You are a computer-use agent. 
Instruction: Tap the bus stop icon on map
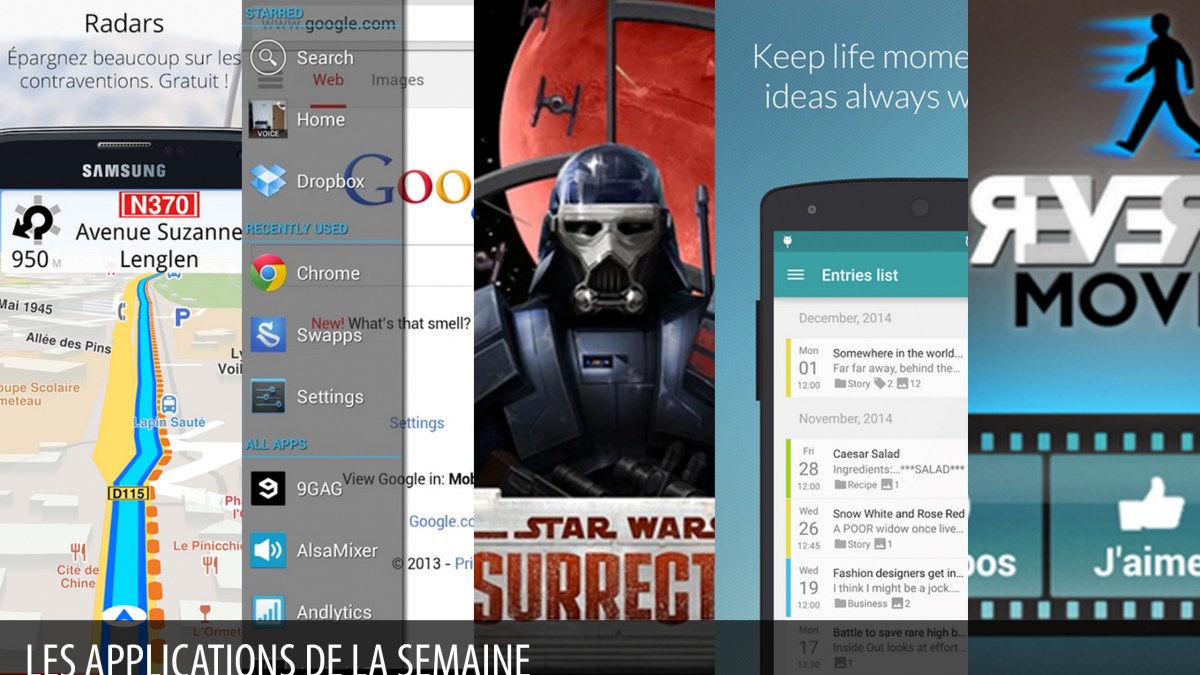coord(169,405)
